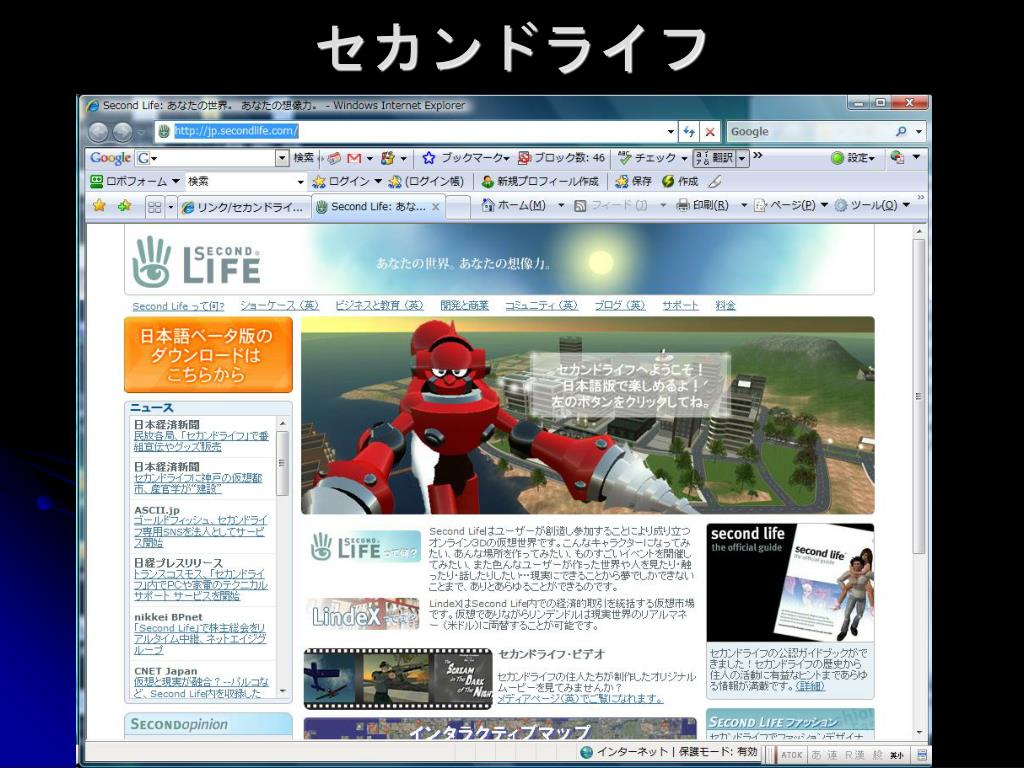Click the browser Forward button

click(x=122, y=132)
